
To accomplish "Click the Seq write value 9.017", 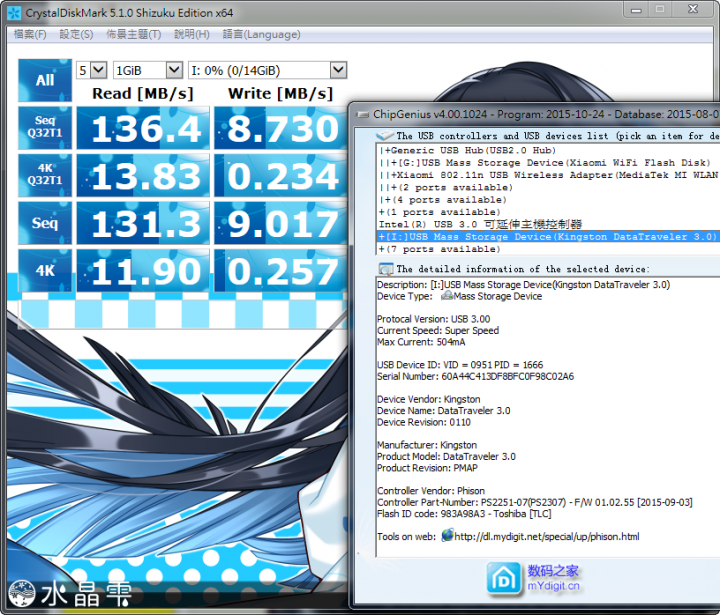I will 280,223.
